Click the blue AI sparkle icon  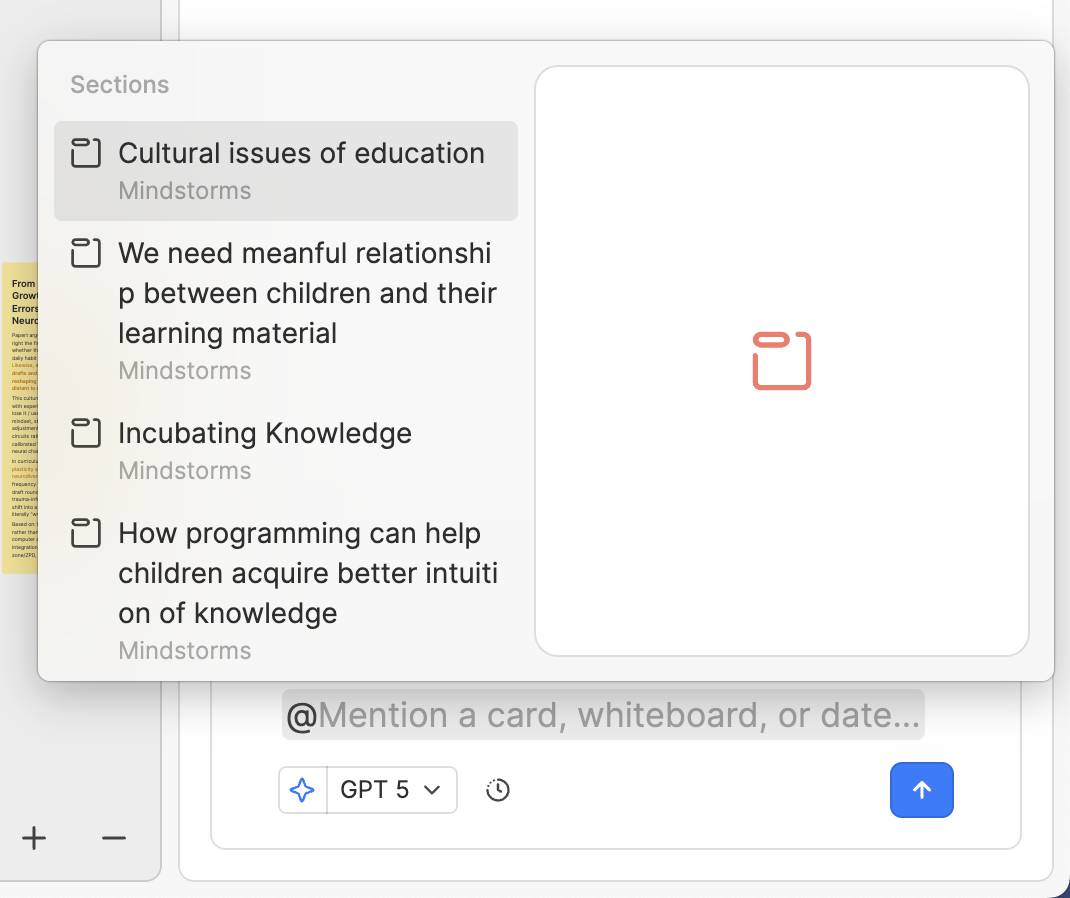[x=302, y=790]
